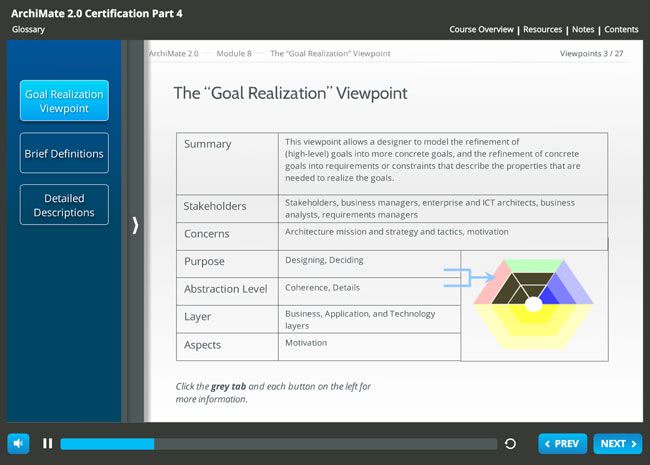Click the Viewpoints 3 / 27 counter
Screen dimensions: 650x465
point(592,53)
